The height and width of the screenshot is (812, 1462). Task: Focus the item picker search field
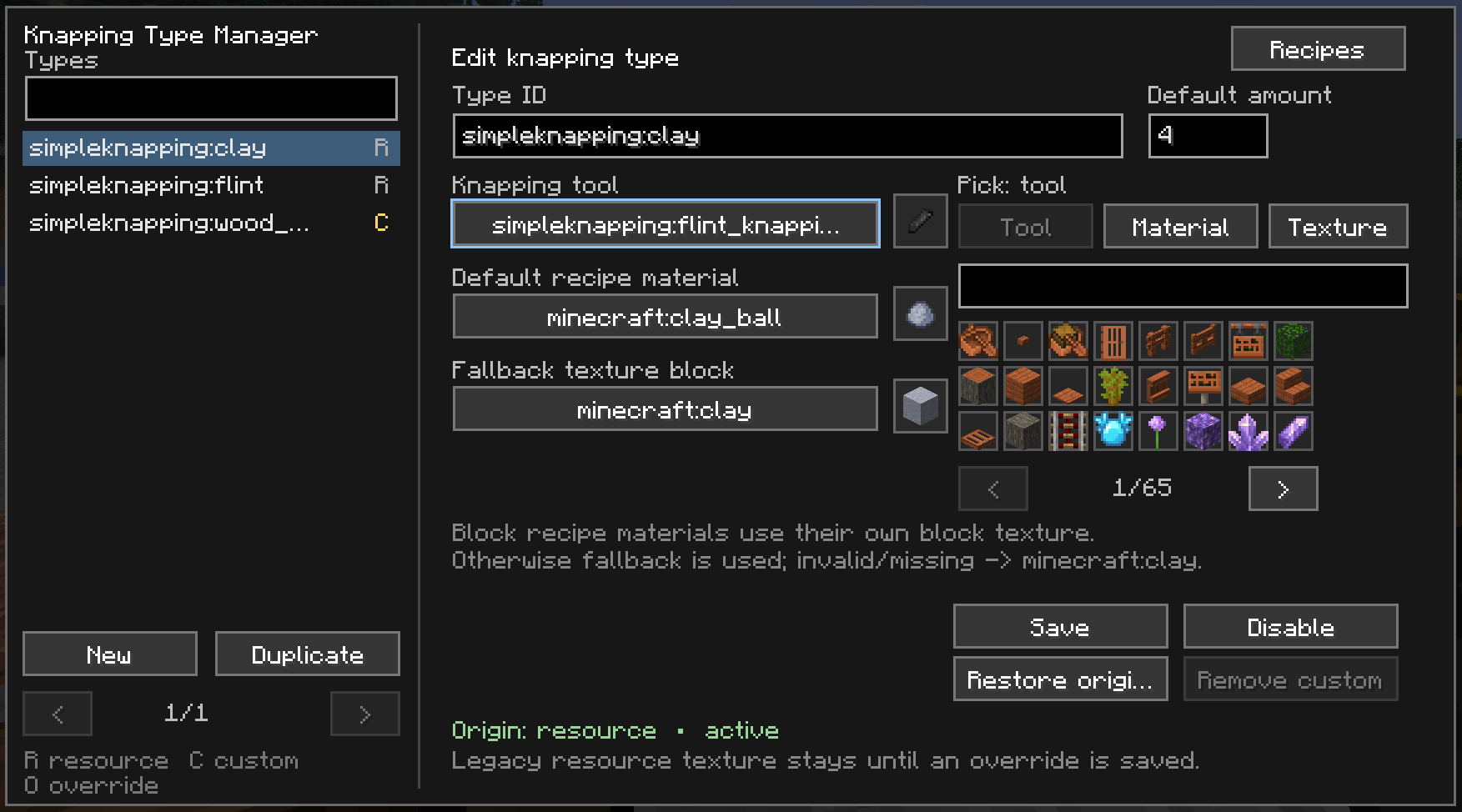point(1183,286)
